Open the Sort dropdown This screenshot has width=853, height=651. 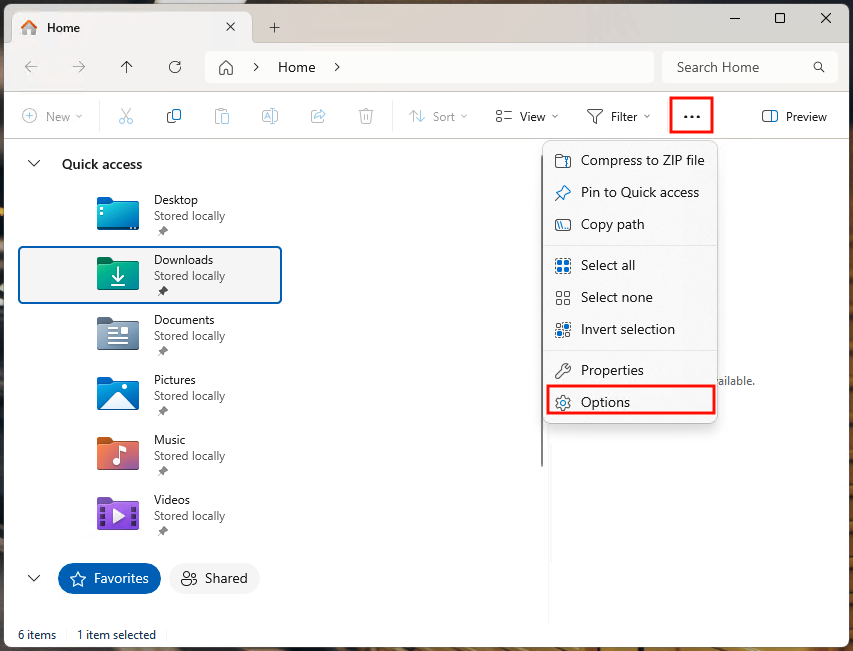pos(438,116)
